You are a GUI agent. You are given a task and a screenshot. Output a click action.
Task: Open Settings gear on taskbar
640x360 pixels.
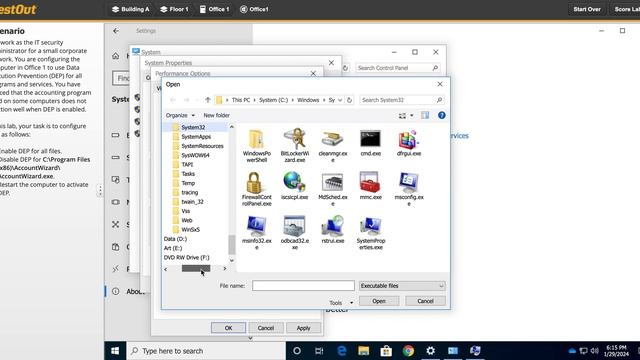[431, 351]
